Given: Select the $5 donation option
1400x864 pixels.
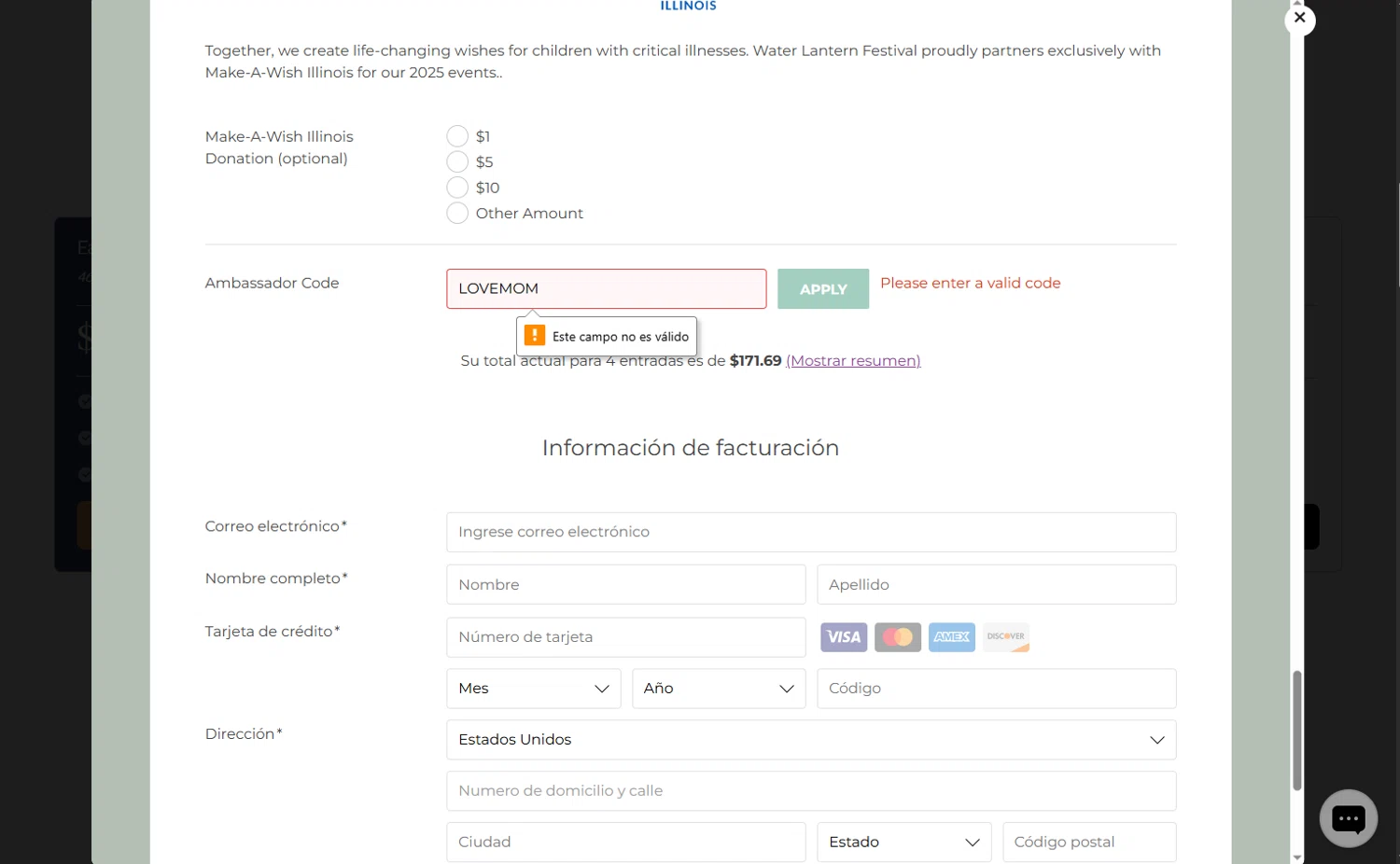Looking at the screenshot, I should [x=457, y=161].
